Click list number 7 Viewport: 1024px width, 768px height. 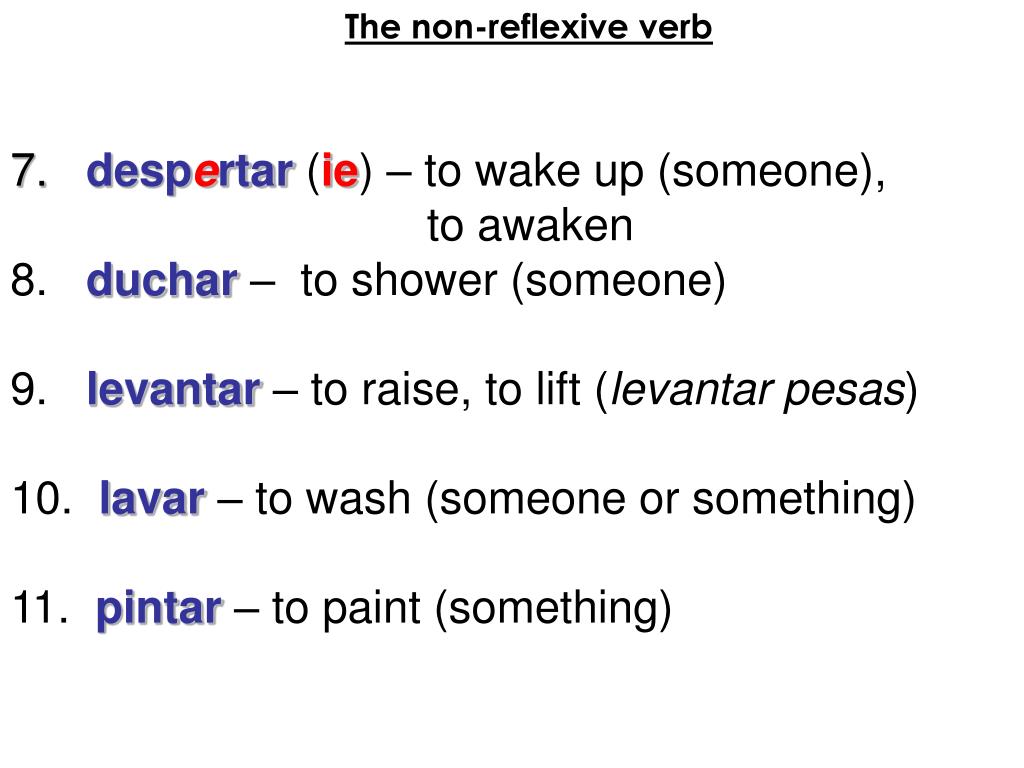pyautogui.click(x=29, y=171)
